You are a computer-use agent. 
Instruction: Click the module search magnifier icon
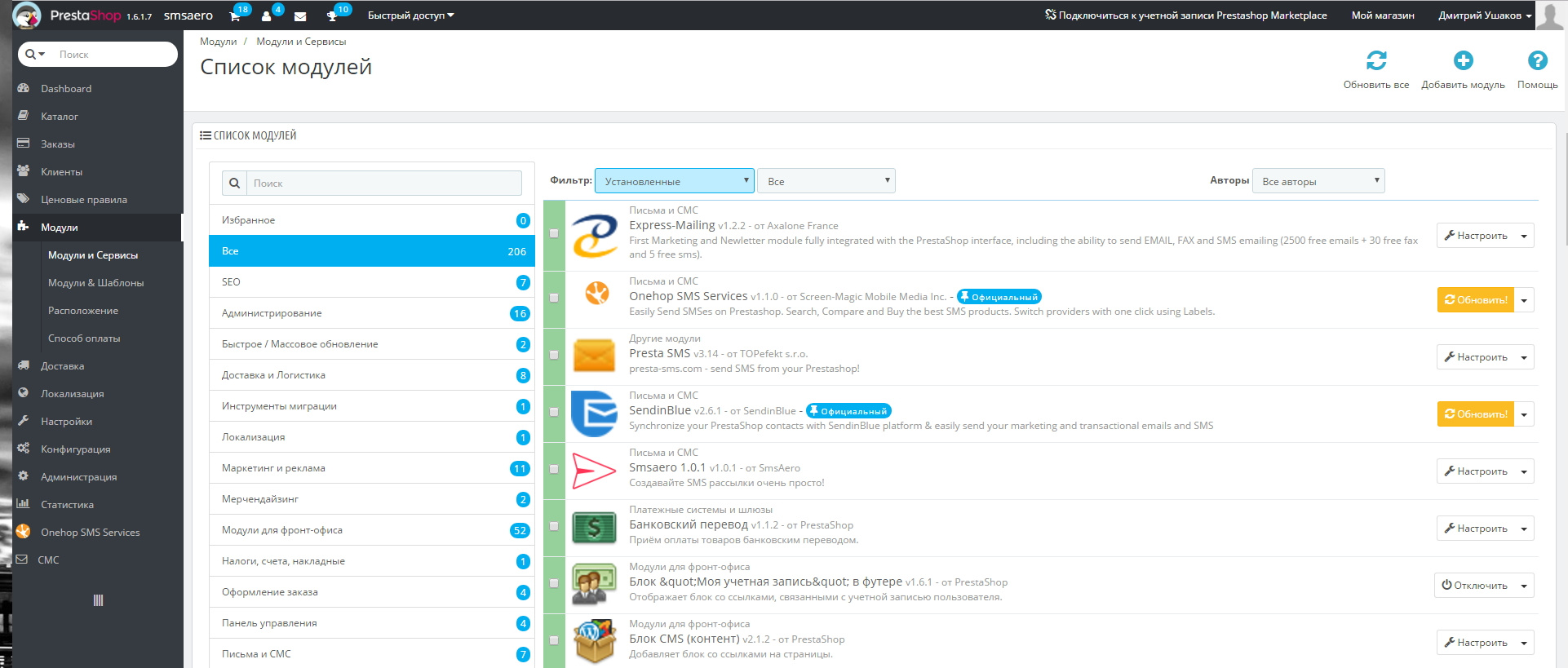tap(234, 183)
